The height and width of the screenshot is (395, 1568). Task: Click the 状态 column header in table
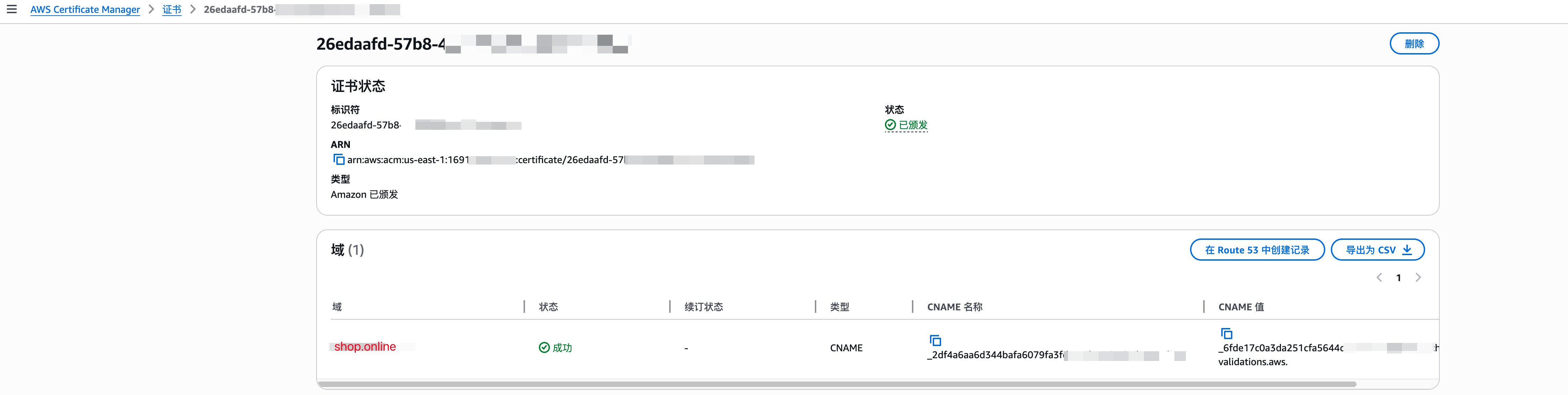pyautogui.click(x=549, y=306)
